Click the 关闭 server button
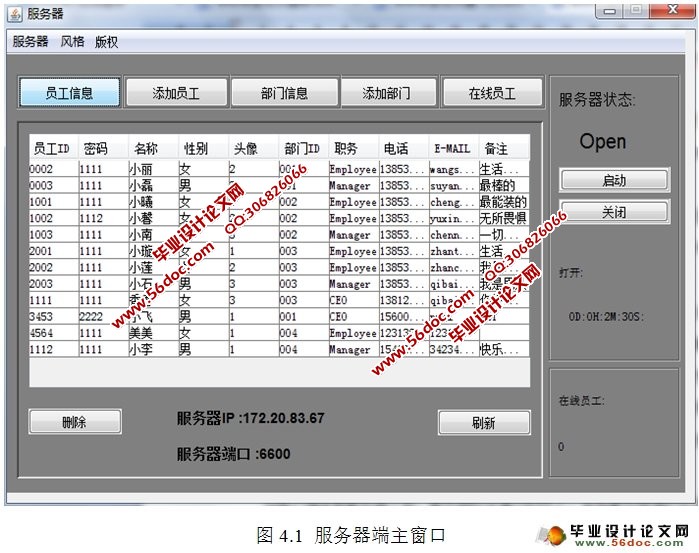The height and width of the screenshot is (553, 699). (614, 212)
